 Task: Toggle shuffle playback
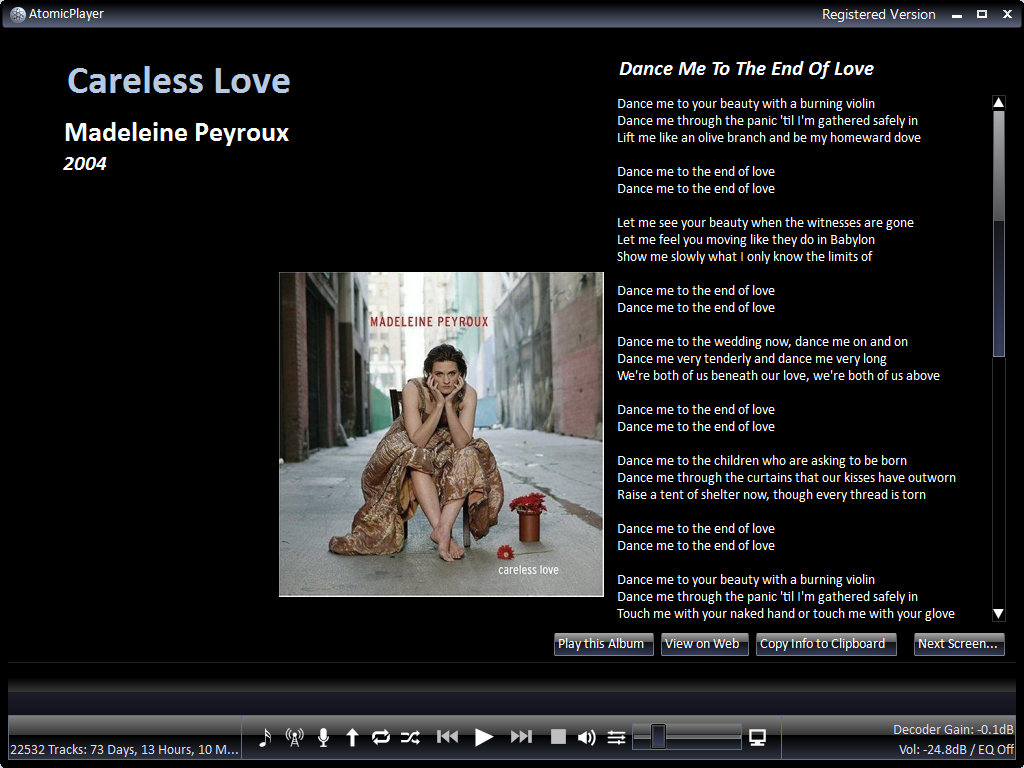[410, 737]
